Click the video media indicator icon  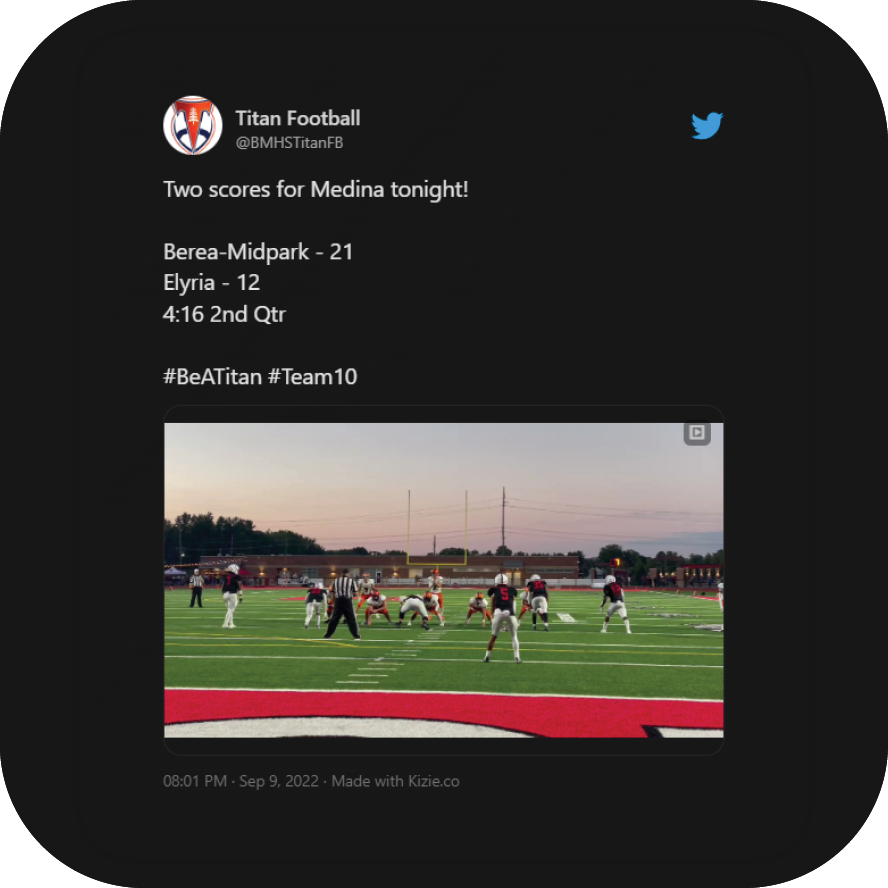[697, 434]
